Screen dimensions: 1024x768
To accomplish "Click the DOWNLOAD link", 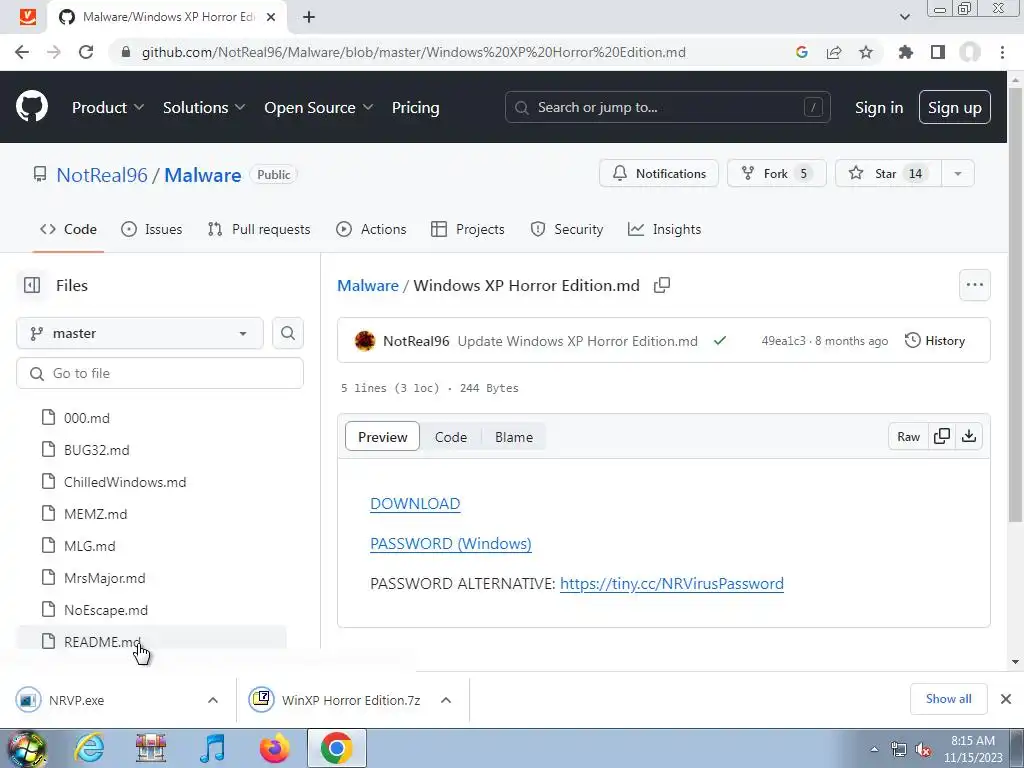I will pyautogui.click(x=415, y=504).
